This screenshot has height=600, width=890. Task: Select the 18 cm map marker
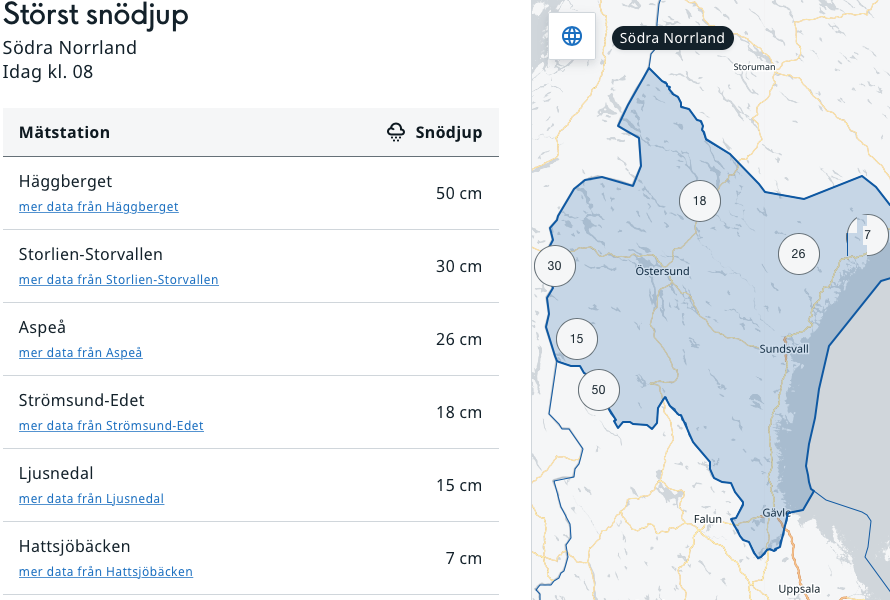tap(699, 201)
